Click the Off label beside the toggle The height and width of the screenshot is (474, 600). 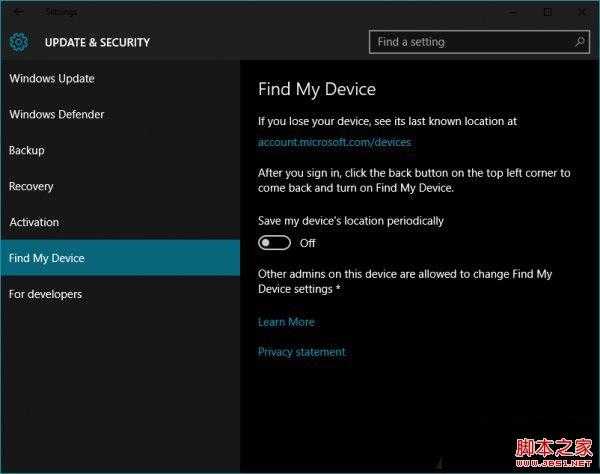(307, 243)
